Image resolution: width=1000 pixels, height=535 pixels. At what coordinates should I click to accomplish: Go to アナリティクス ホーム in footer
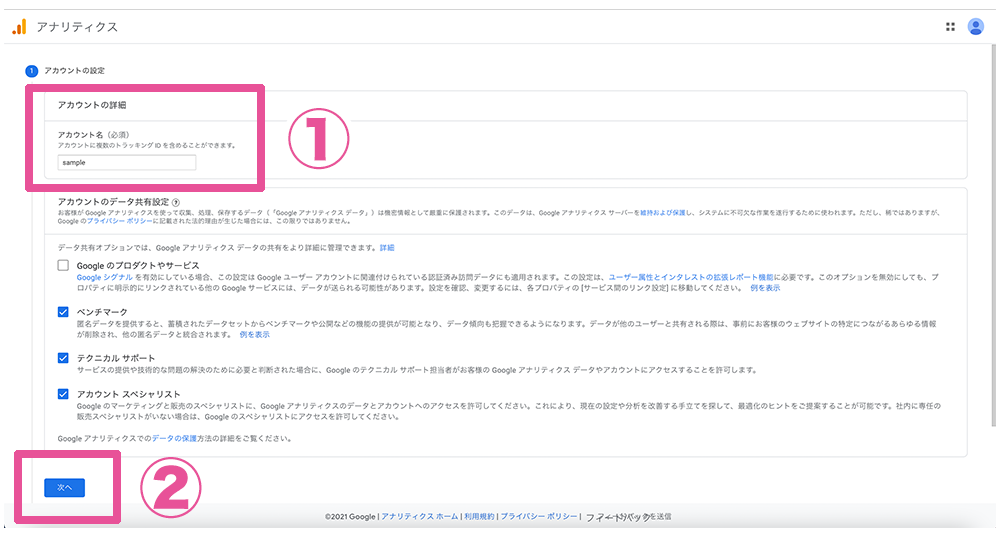[419, 517]
